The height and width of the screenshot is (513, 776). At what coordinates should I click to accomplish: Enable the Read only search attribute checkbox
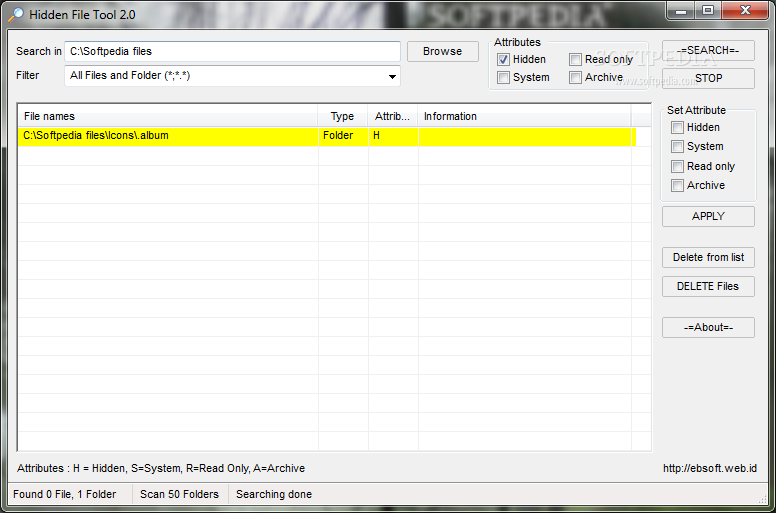tap(575, 59)
